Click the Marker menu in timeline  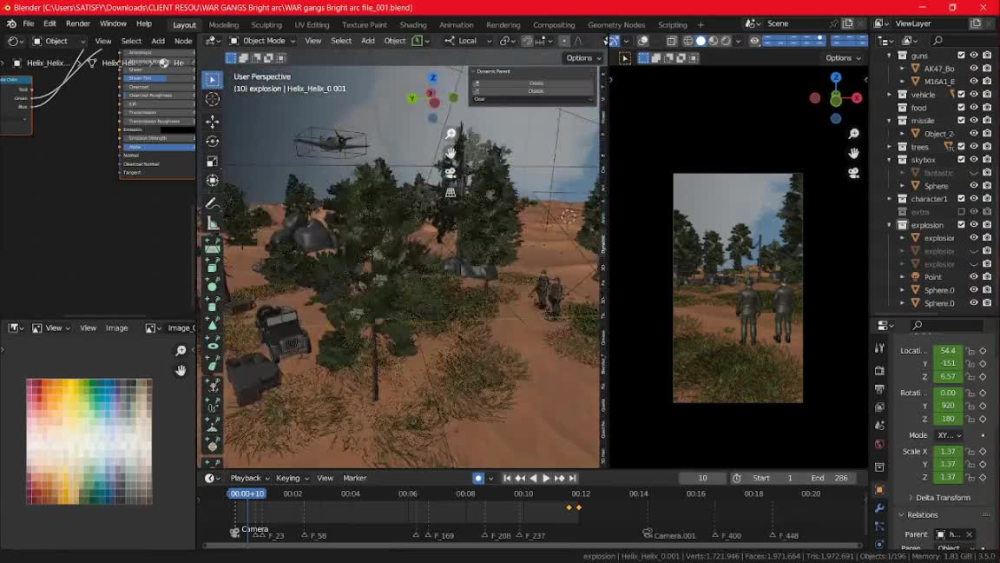(x=355, y=478)
